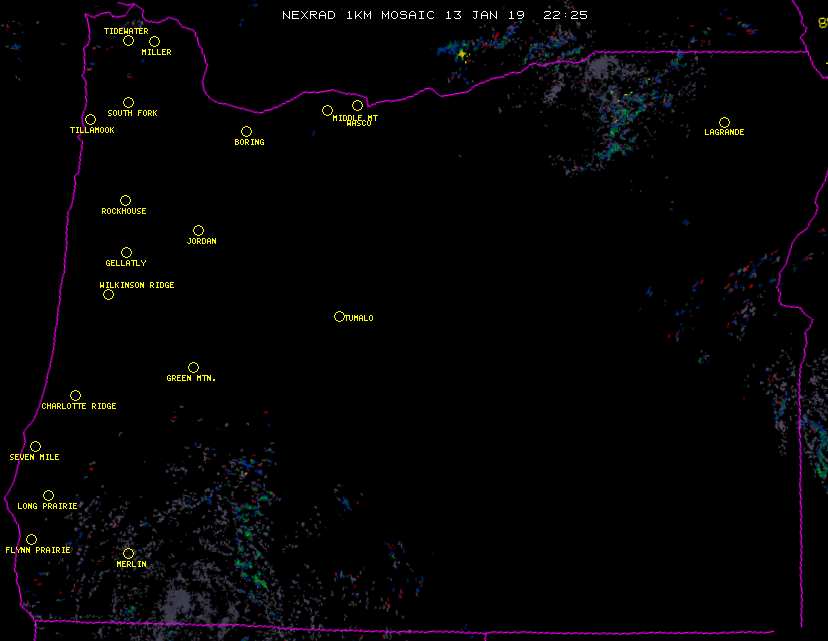Image resolution: width=828 pixels, height=641 pixels.
Task: Click the Tidewater station circle marker
Action: 128,40
